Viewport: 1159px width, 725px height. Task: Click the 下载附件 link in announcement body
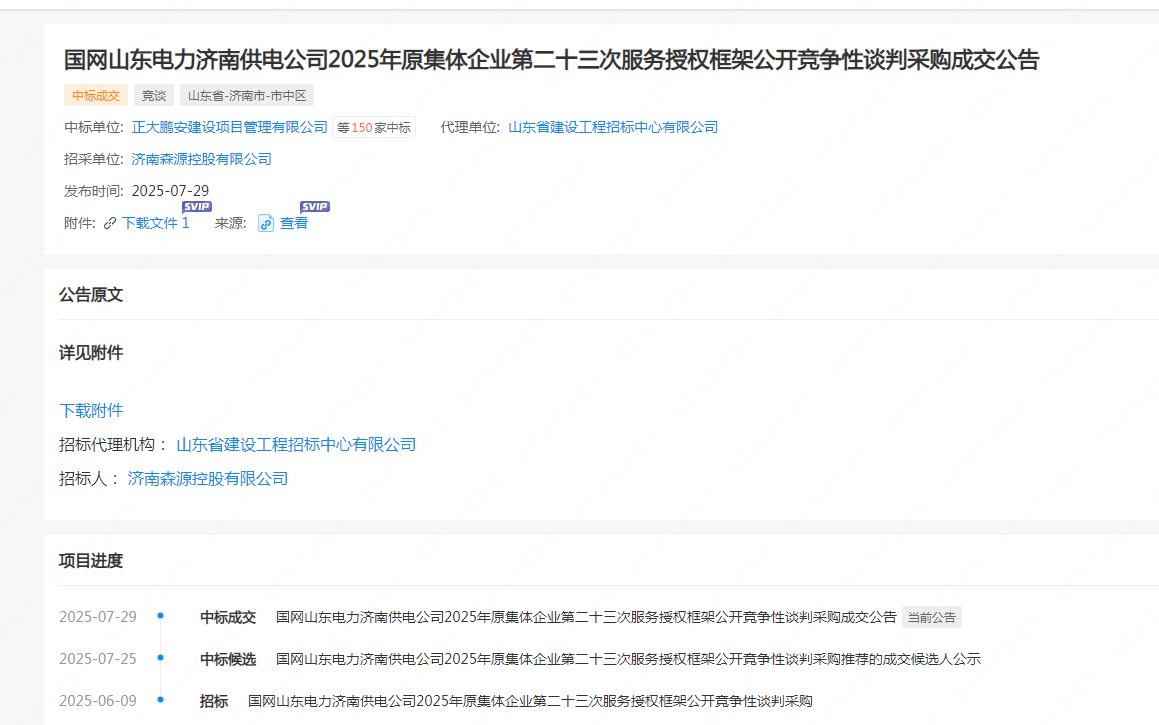pos(91,410)
